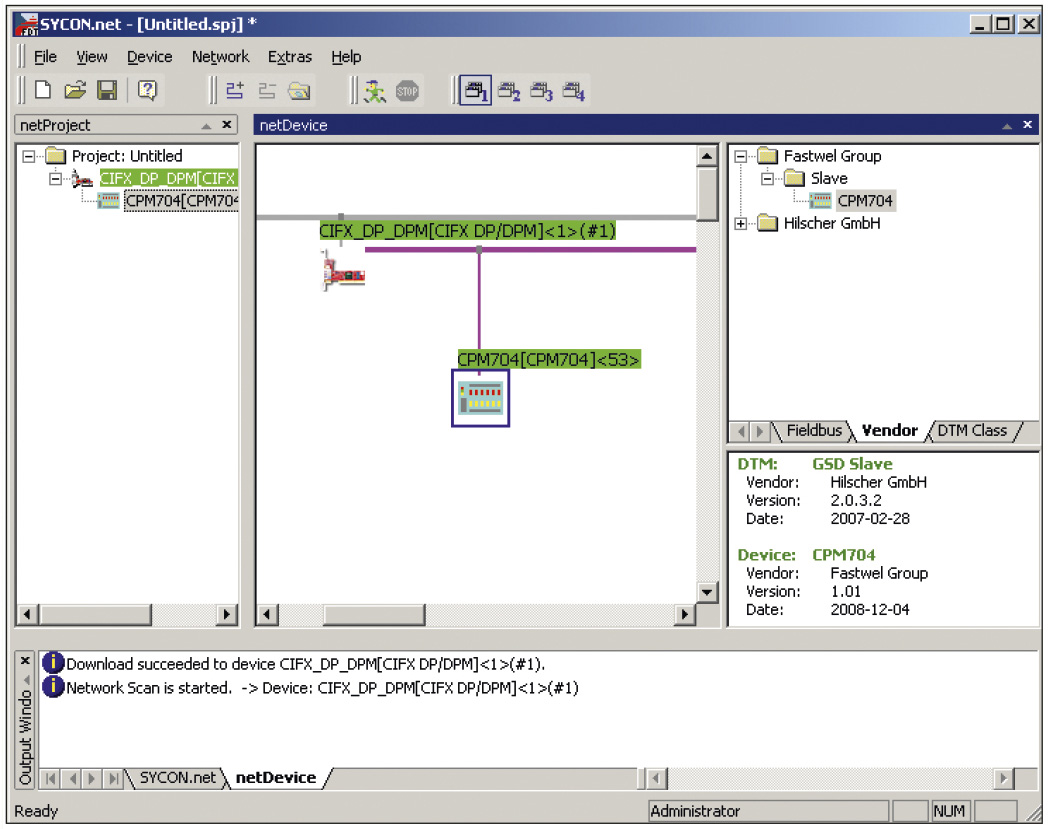The image size is (1048, 829).
Task: Open the View menu
Action: coord(92,57)
